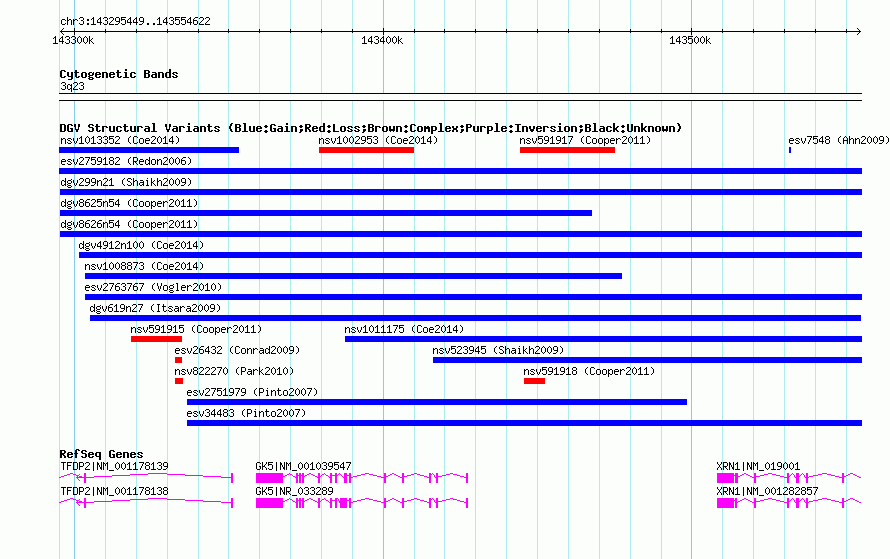Select the esv34483 (Pinto2007) blue bar
The height and width of the screenshot is (559, 890).
tap(524, 423)
